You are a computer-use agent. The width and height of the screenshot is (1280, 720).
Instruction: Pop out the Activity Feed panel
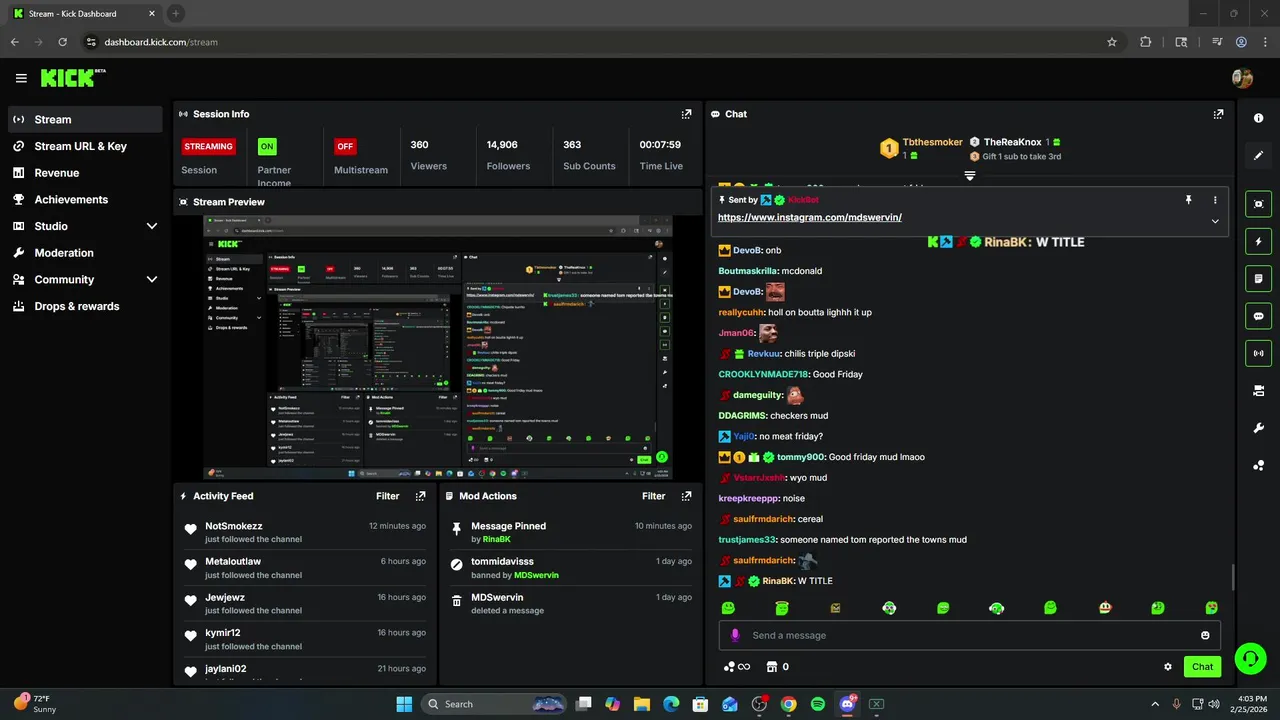pos(420,496)
